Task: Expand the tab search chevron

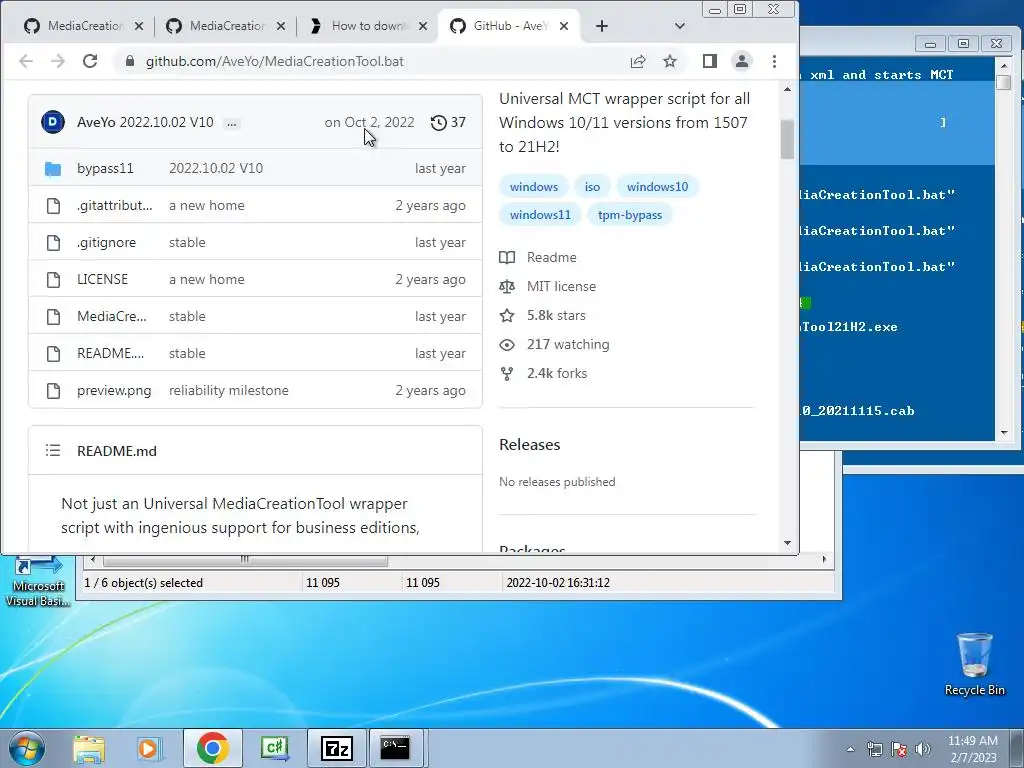Action: (680, 26)
